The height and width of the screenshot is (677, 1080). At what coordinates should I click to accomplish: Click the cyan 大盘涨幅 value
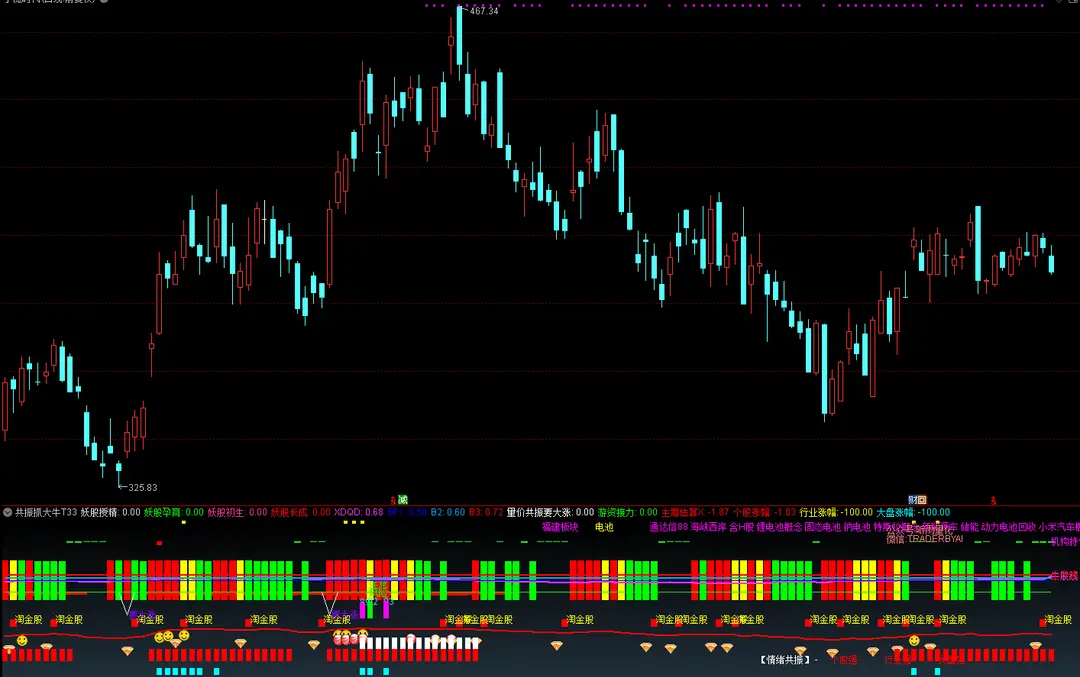click(x=913, y=512)
